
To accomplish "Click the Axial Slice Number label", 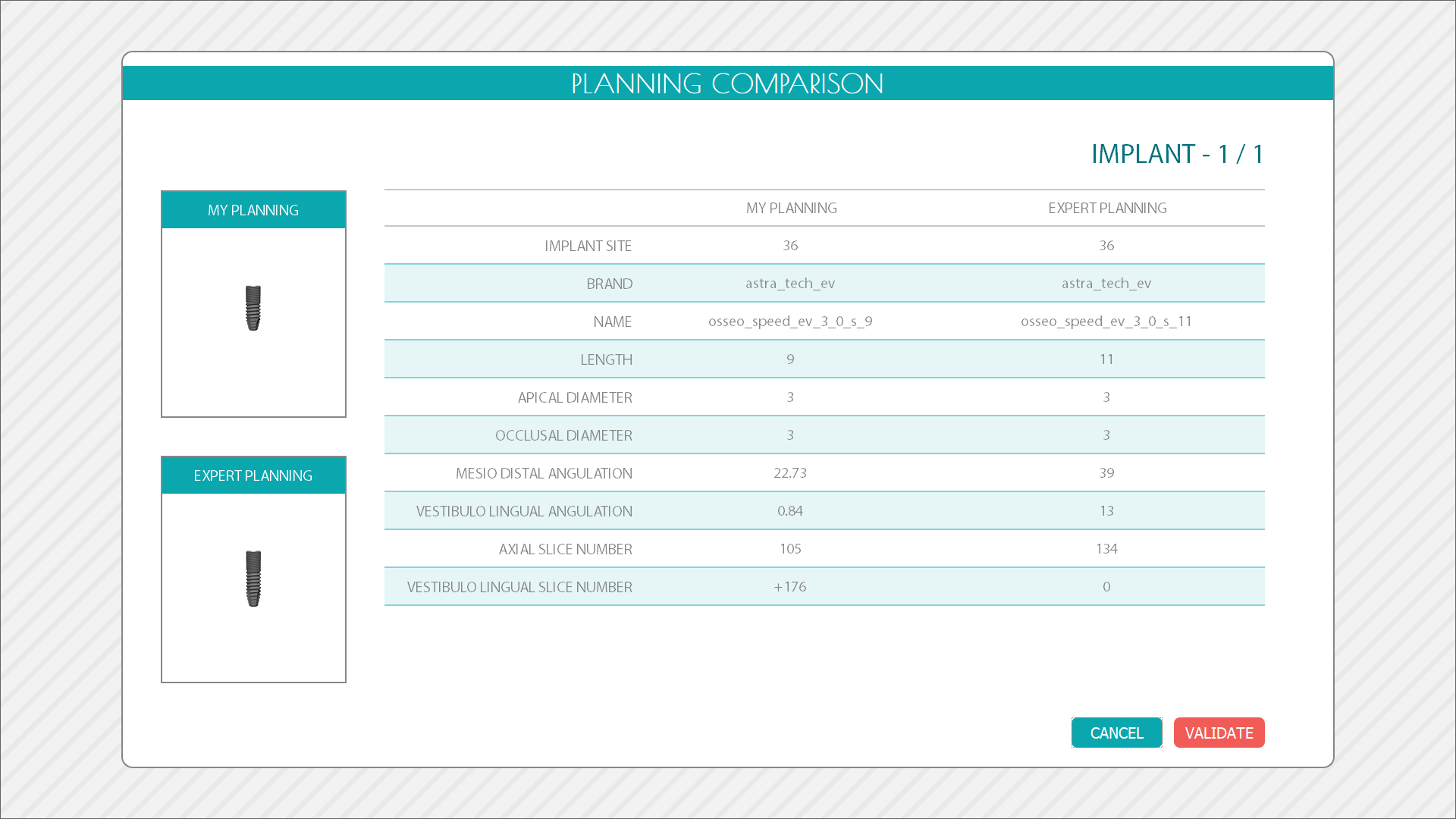I will 565,549.
